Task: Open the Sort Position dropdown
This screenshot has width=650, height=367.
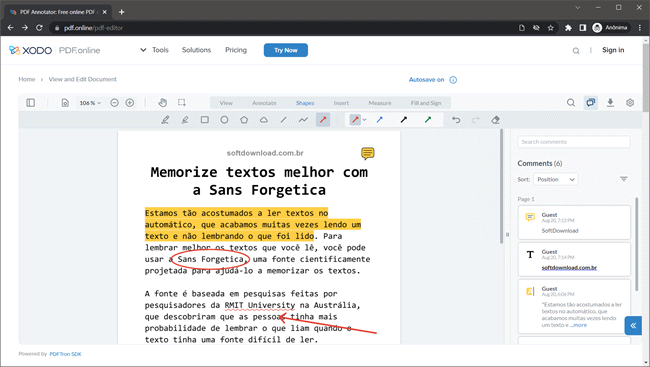Action: tap(555, 180)
